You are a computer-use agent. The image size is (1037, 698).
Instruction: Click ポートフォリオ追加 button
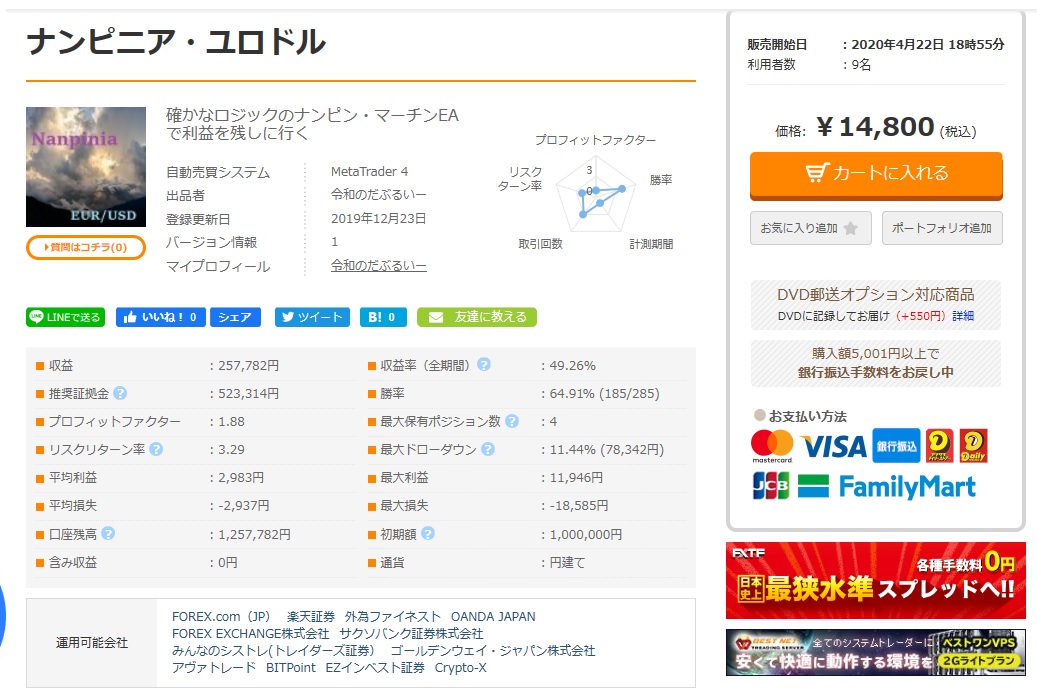[x=942, y=228]
